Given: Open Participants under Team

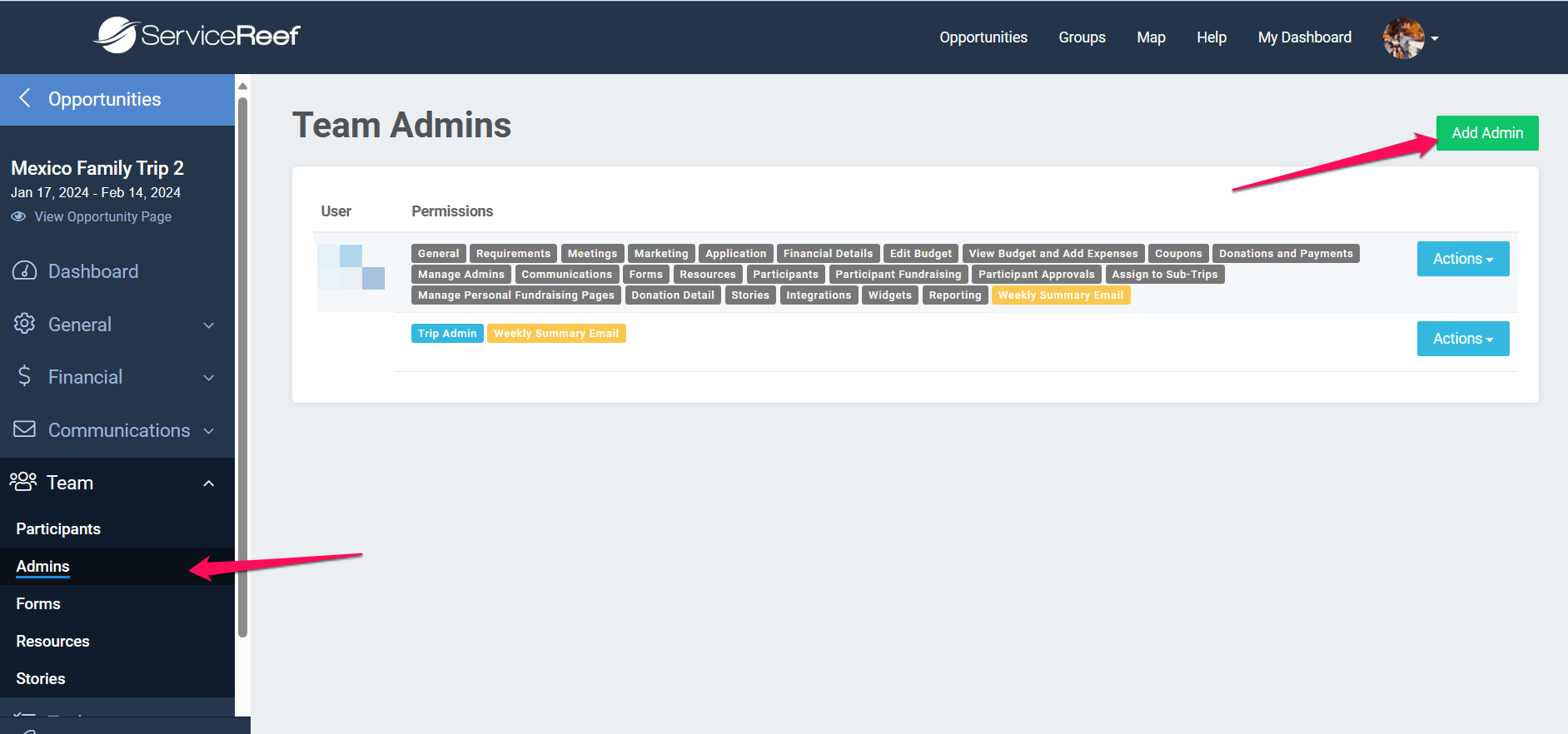Looking at the screenshot, I should 58,529.
